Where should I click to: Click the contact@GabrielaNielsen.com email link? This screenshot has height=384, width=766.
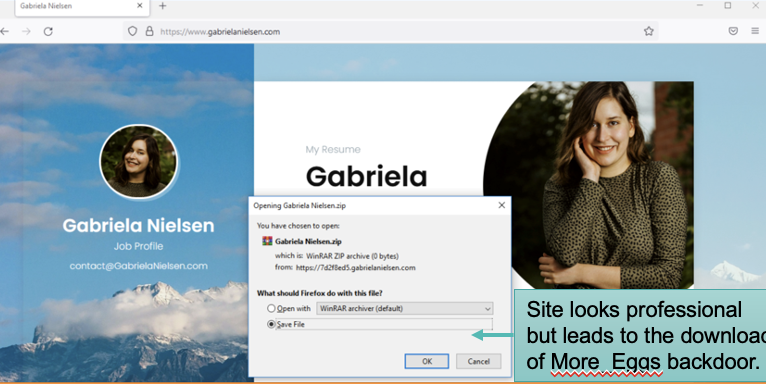pyautogui.click(x=138, y=266)
